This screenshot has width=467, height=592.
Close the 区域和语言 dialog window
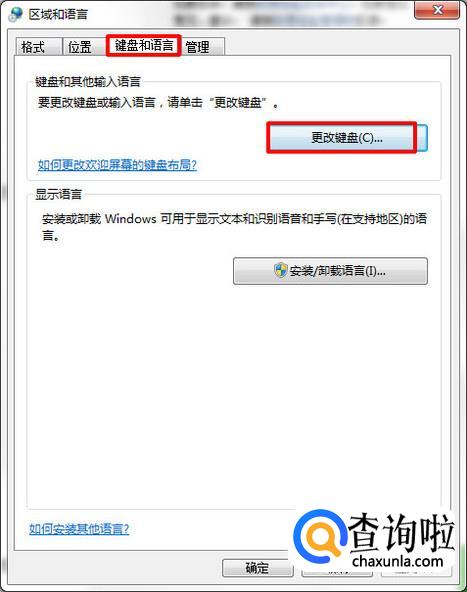tap(437, 10)
